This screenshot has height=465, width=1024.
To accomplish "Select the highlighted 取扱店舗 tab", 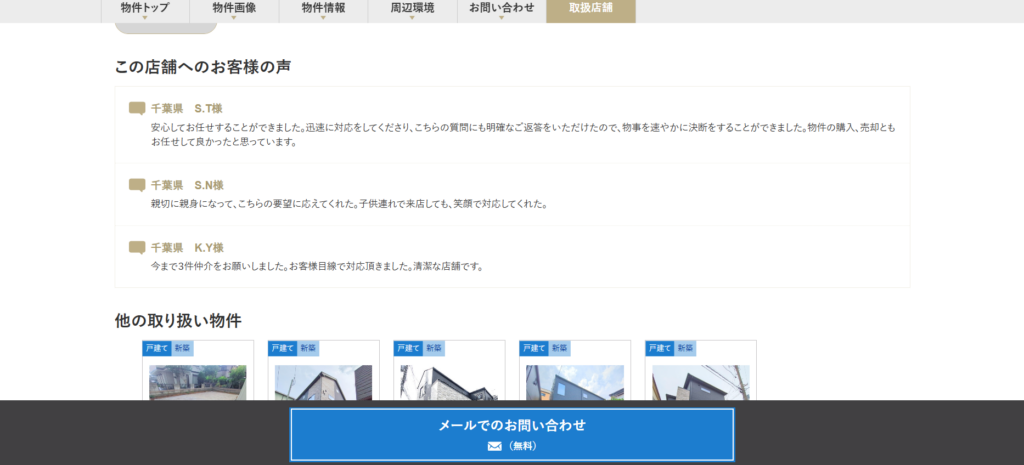I will [590, 9].
